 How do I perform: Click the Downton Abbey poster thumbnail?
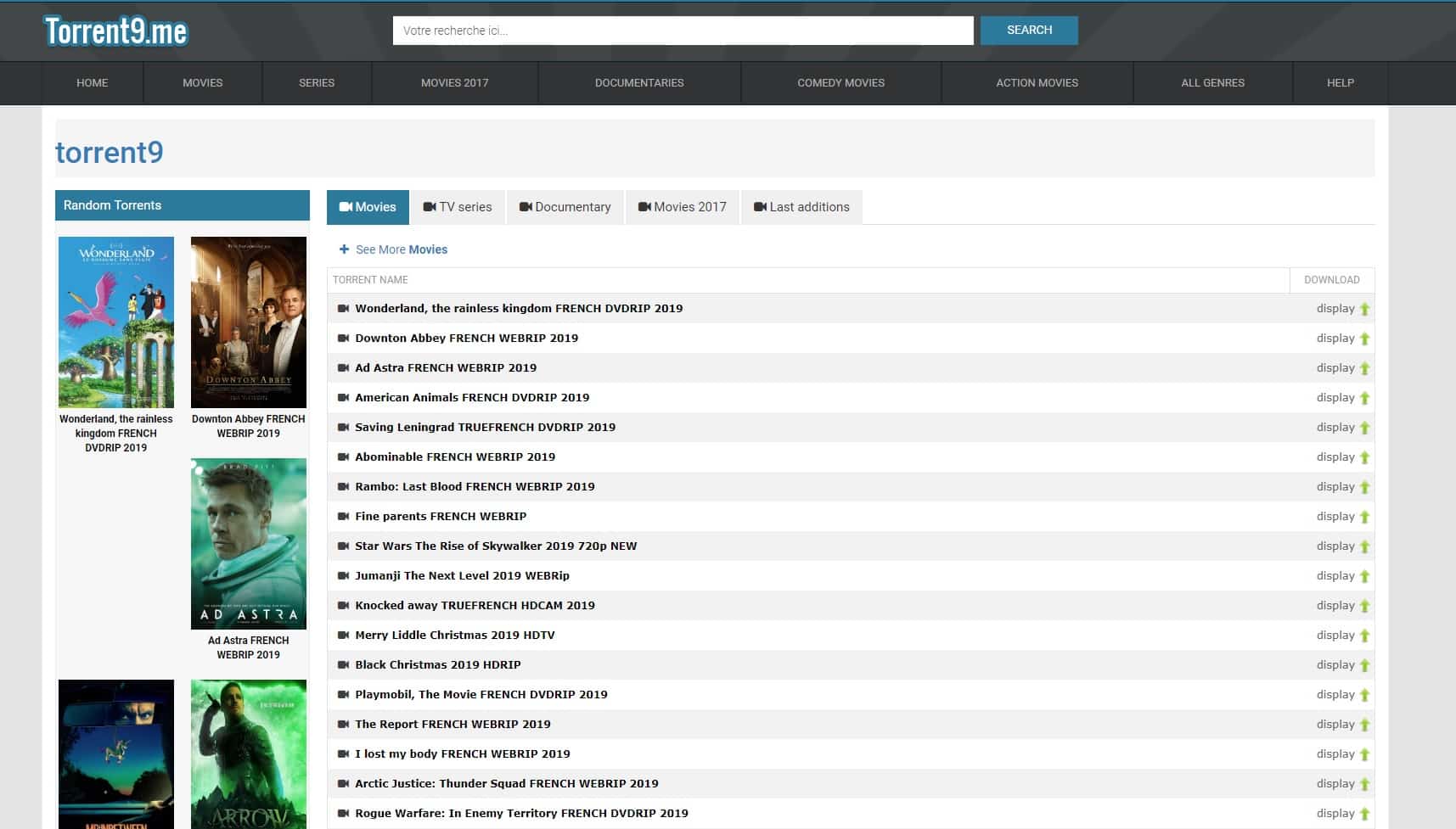point(248,322)
